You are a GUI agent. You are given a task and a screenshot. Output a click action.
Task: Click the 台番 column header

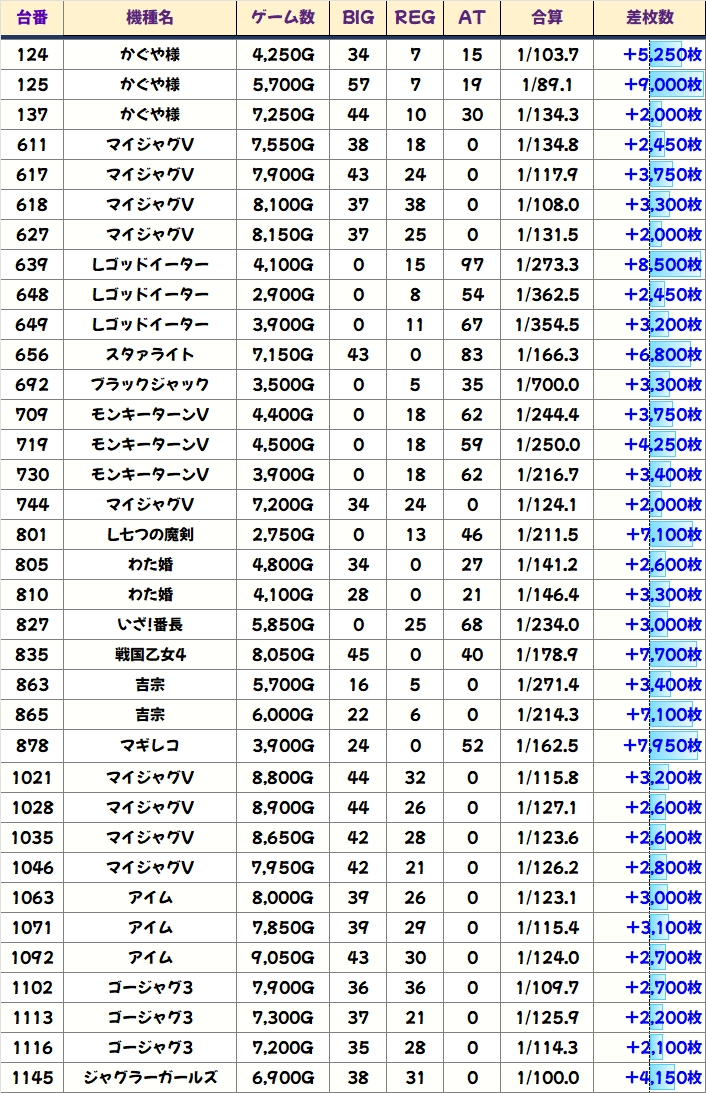click(32, 17)
